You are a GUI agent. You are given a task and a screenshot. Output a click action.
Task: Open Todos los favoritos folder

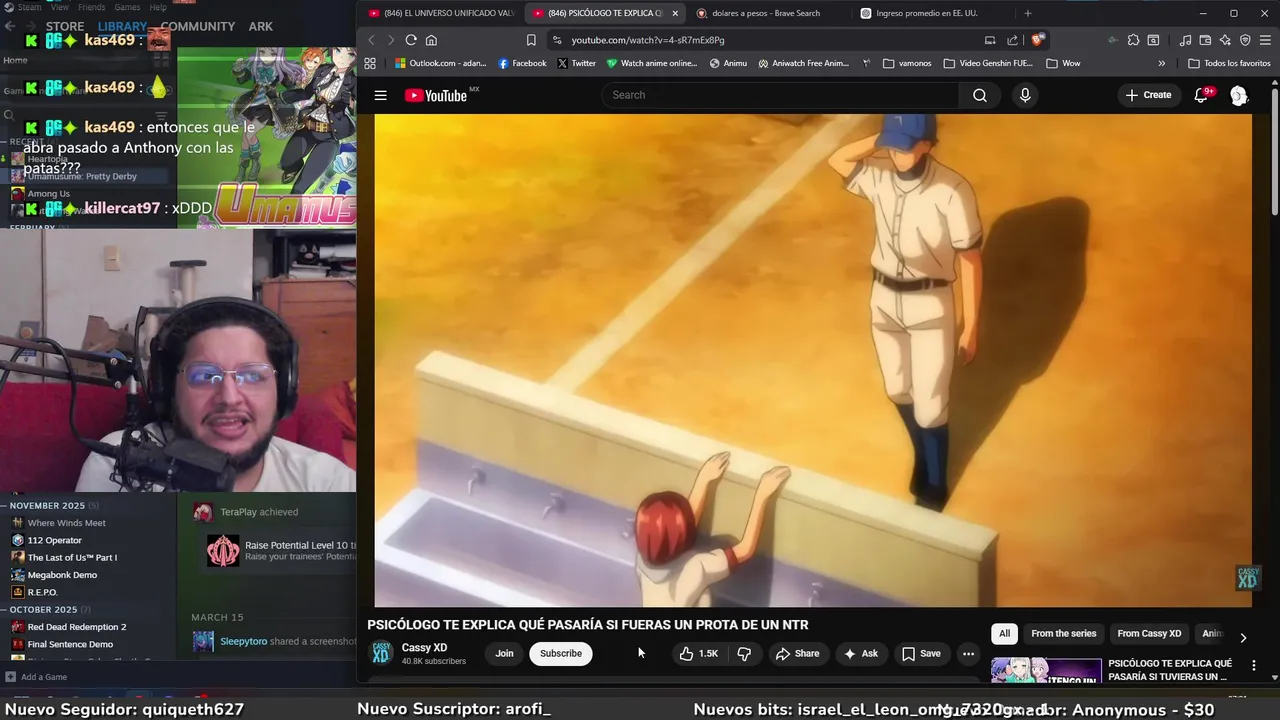(1229, 63)
